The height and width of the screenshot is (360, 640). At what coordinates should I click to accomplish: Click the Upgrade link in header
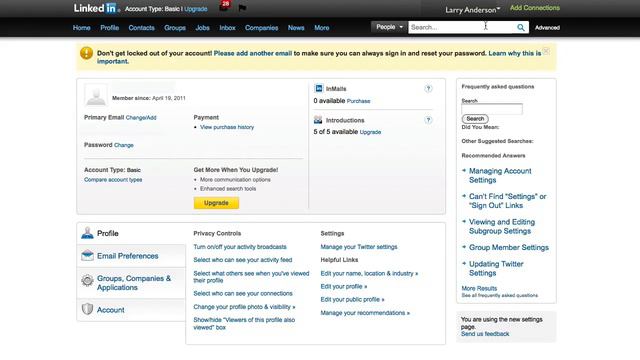(196, 9)
